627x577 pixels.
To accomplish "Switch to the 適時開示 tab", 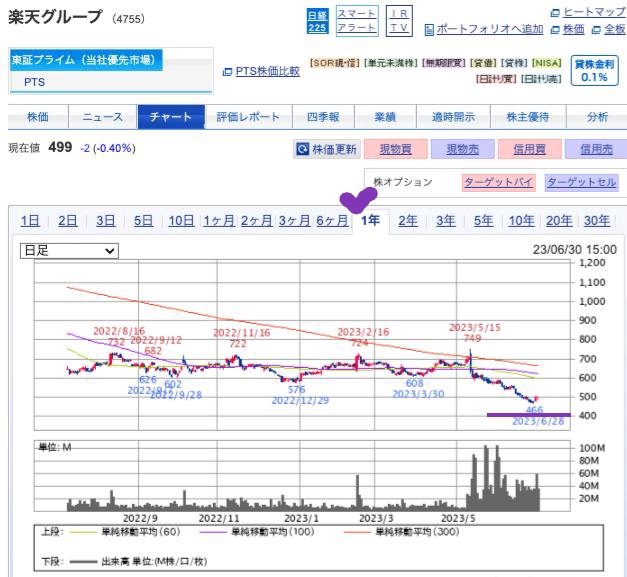I will pos(453,117).
